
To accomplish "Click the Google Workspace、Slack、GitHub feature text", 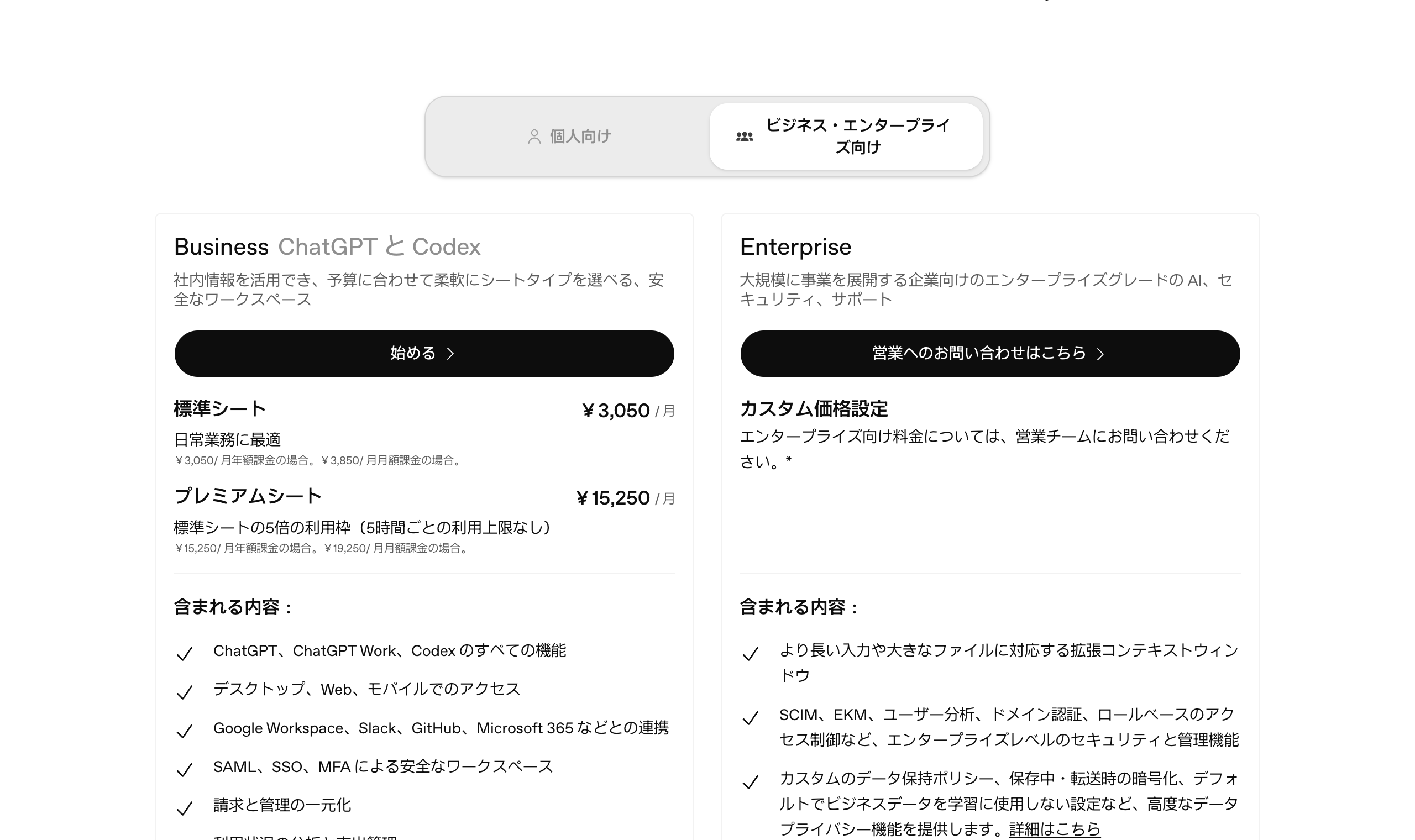I will click(441, 728).
